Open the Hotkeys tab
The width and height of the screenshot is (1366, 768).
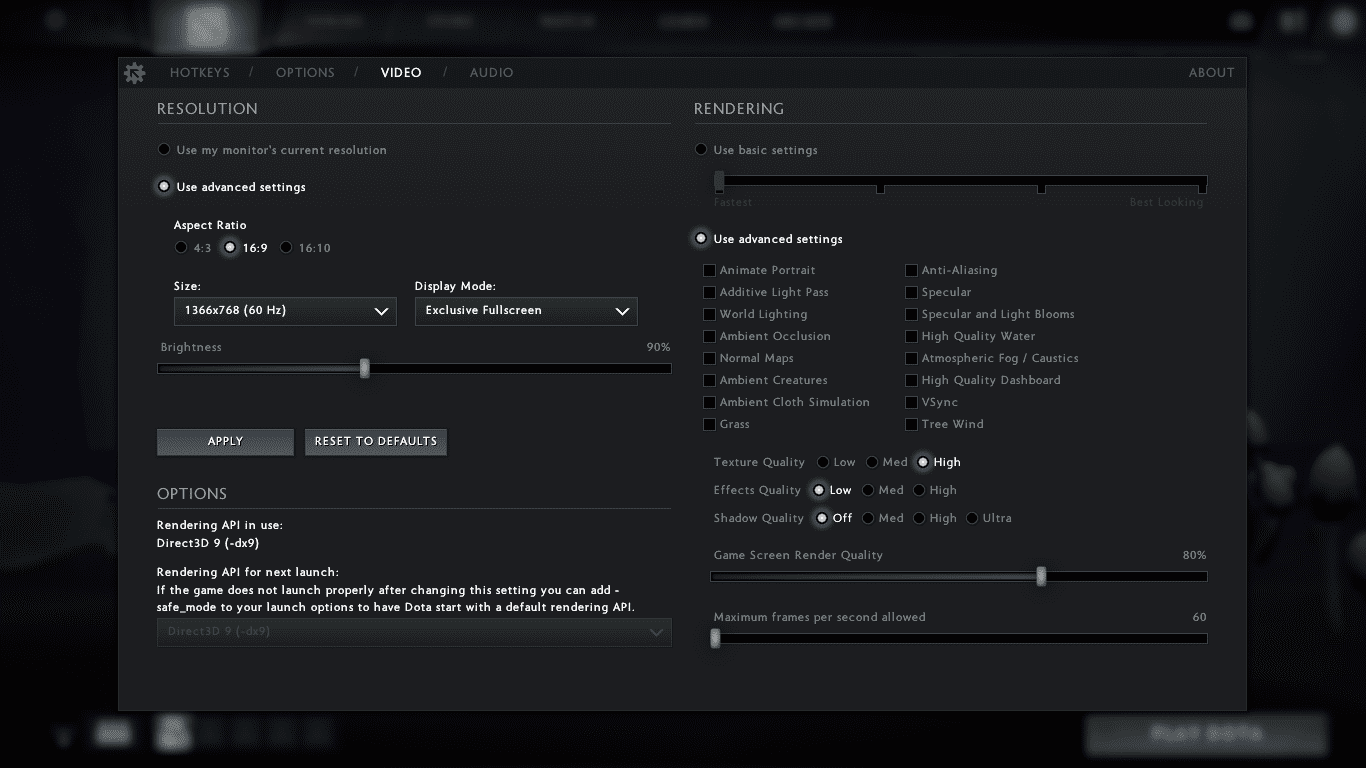(199, 73)
